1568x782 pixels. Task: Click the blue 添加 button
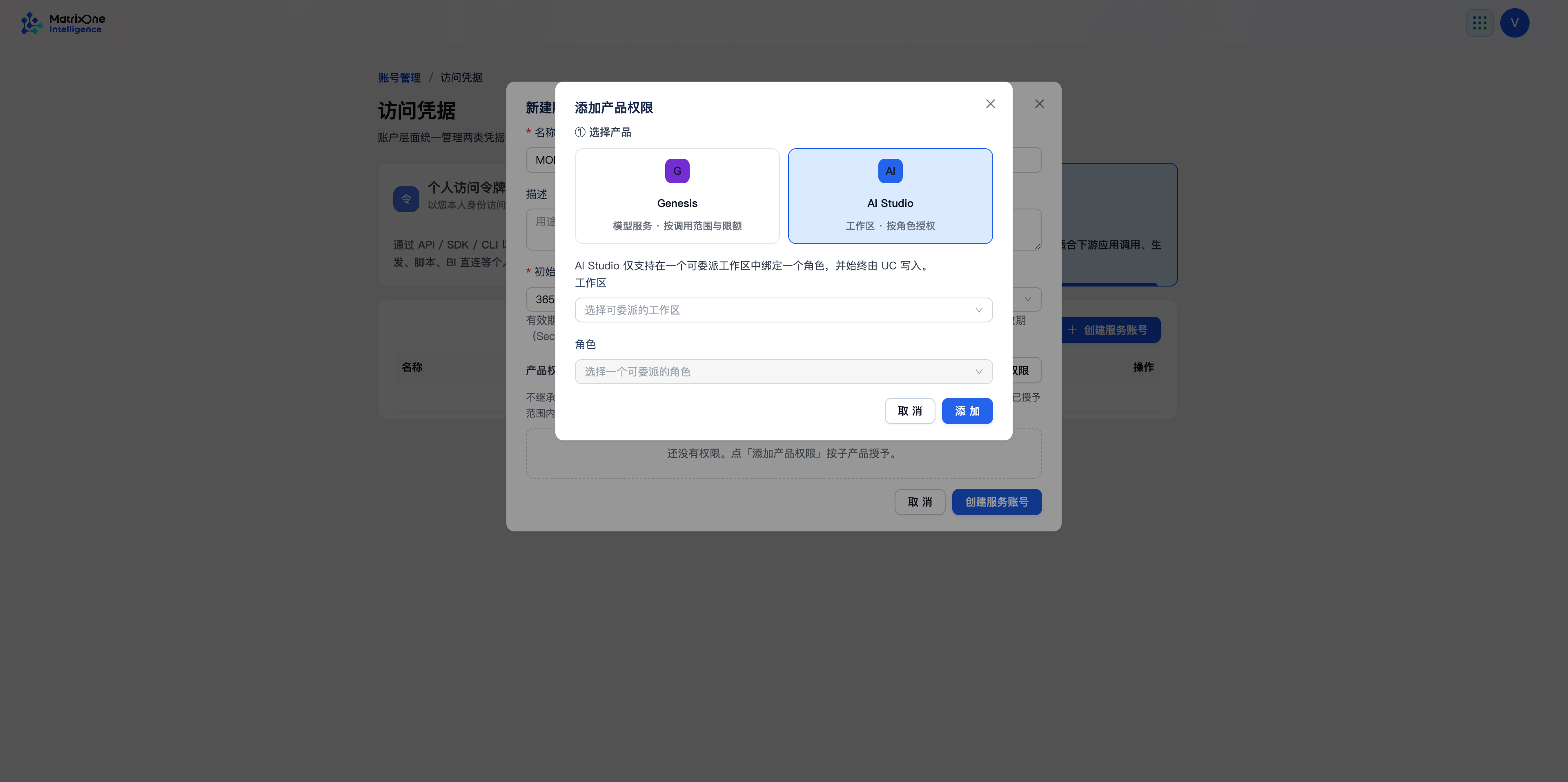tap(967, 411)
